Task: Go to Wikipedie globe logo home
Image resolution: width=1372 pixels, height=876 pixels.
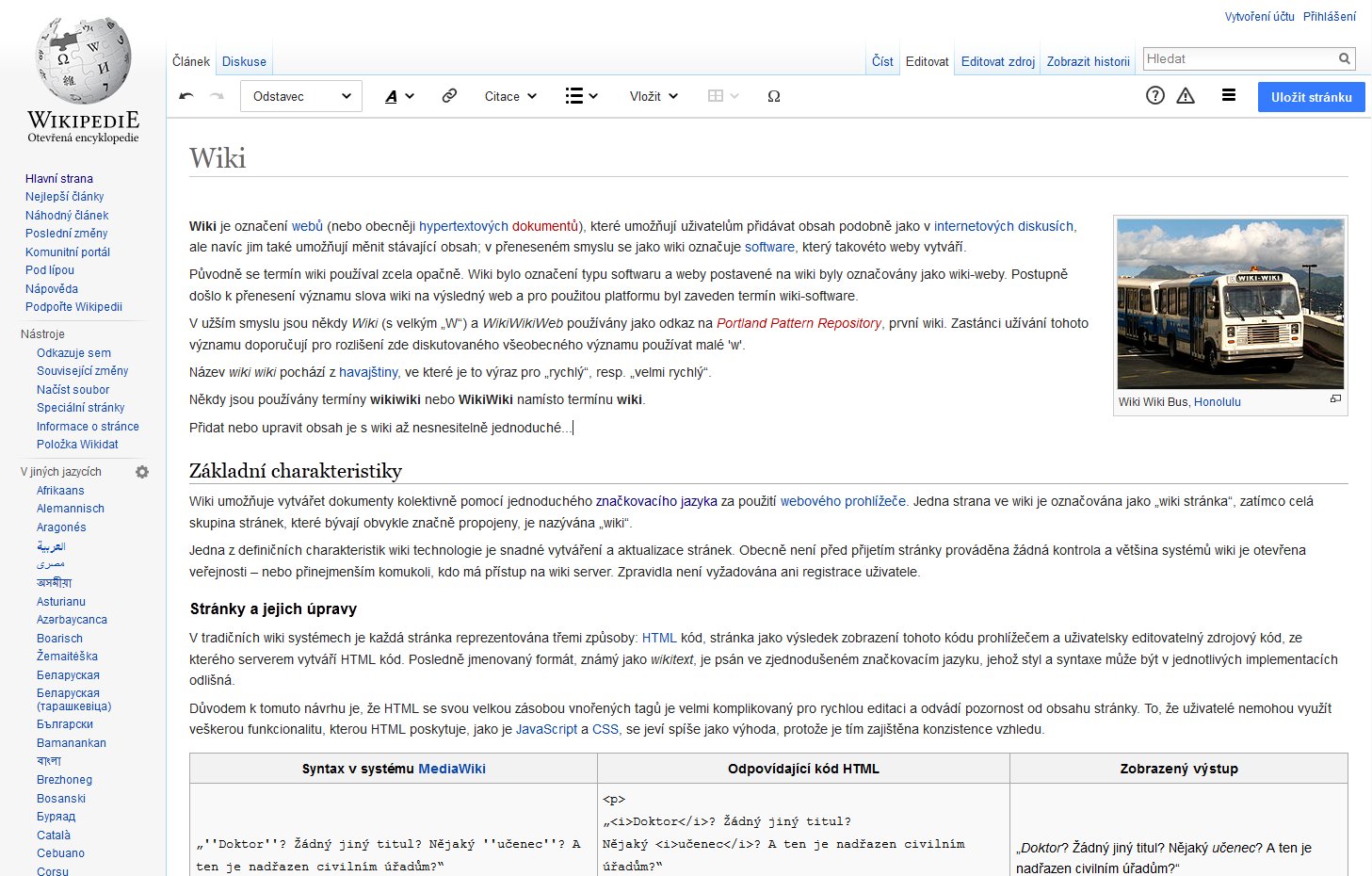Action: tap(83, 80)
